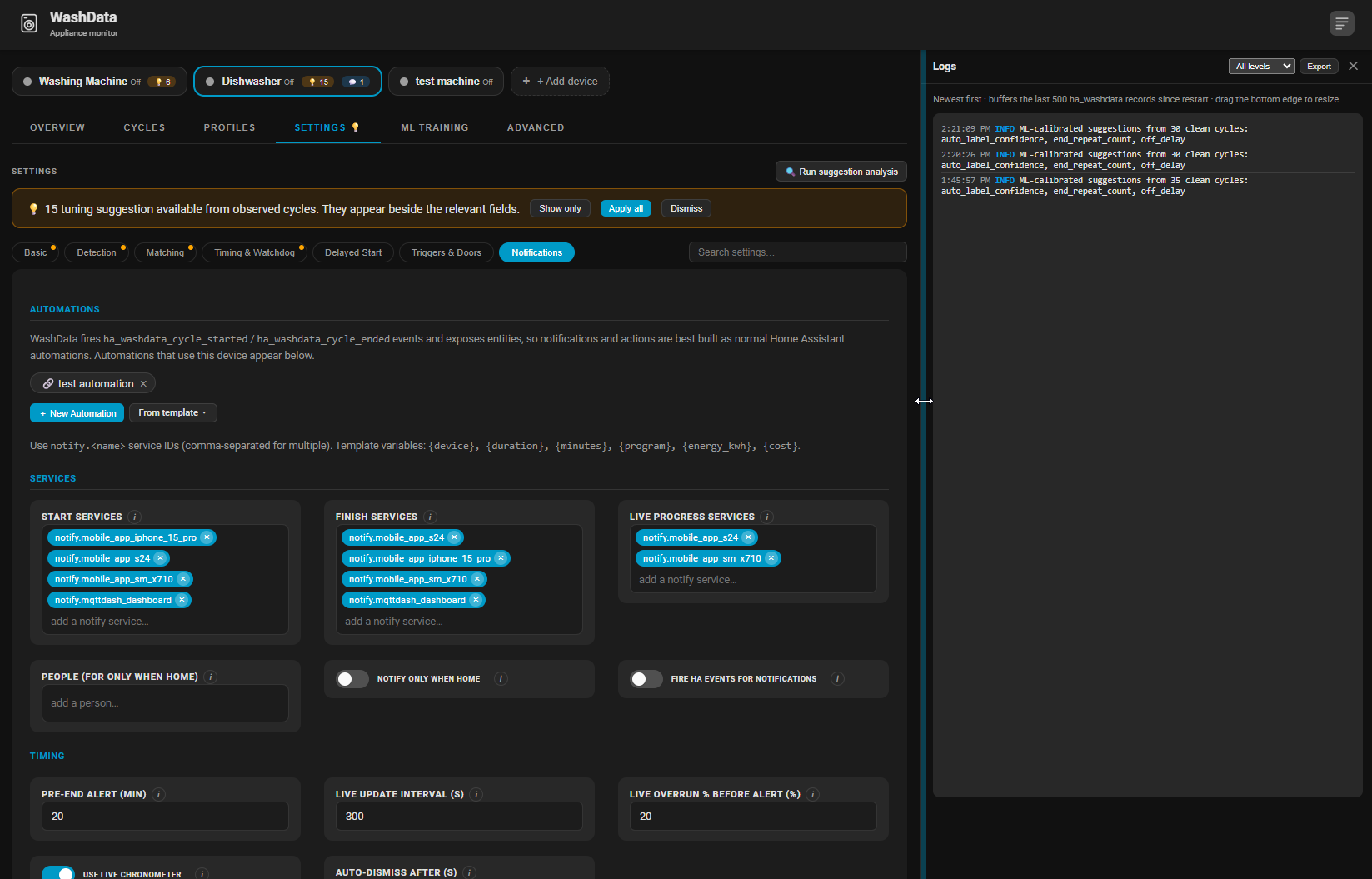Remove the test automation chip
1372x879 pixels.
(143, 383)
